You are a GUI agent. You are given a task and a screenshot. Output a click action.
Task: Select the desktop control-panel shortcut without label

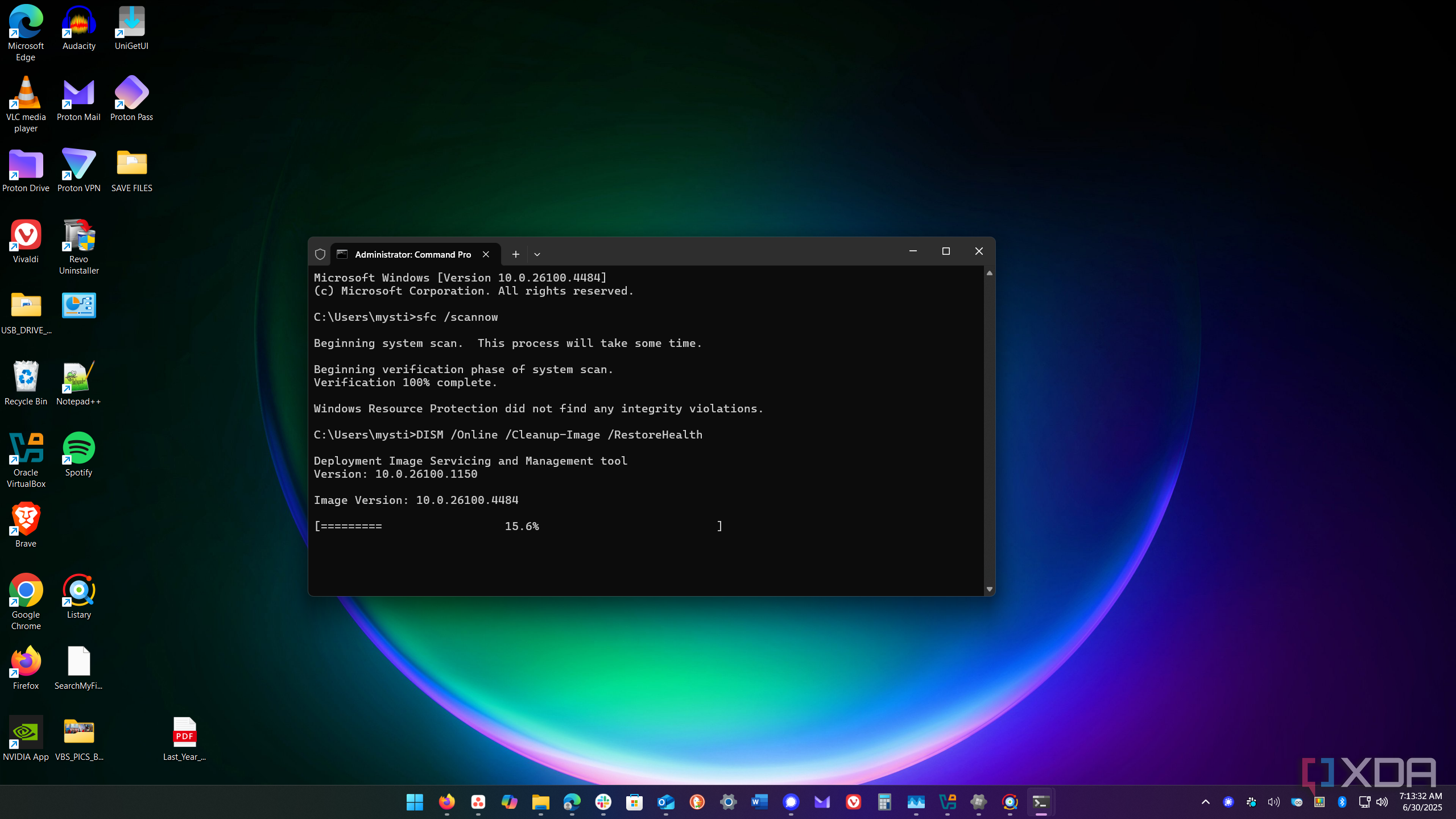pyautogui.click(x=78, y=305)
